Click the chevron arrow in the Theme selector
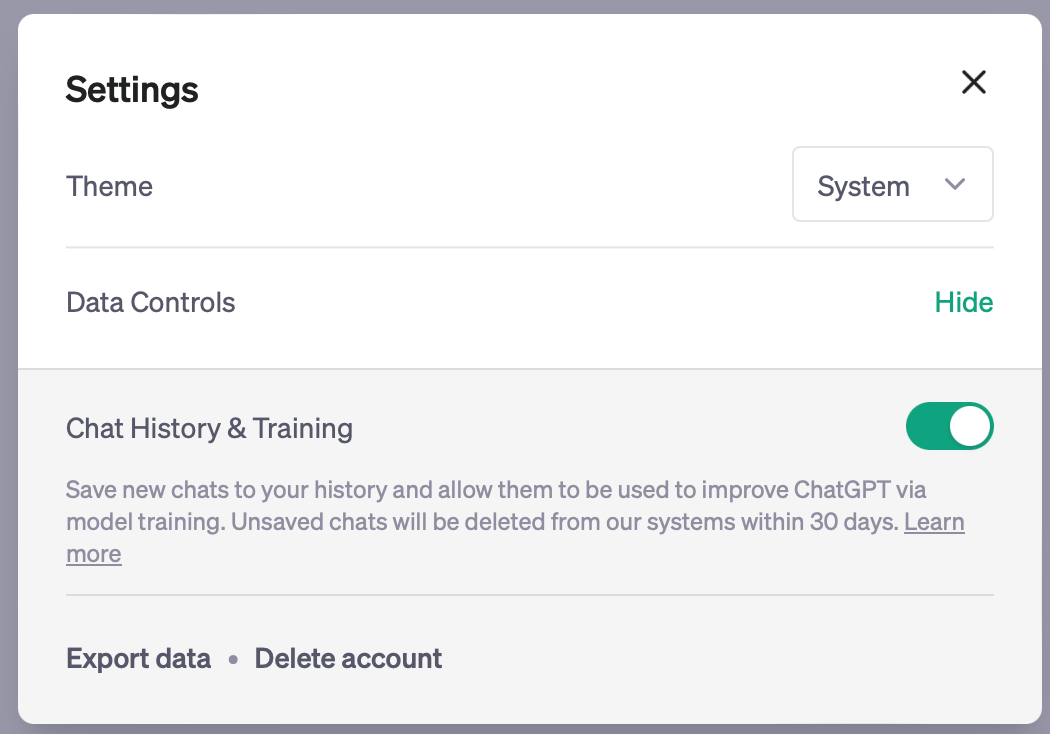The image size is (1050, 734). tap(954, 184)
